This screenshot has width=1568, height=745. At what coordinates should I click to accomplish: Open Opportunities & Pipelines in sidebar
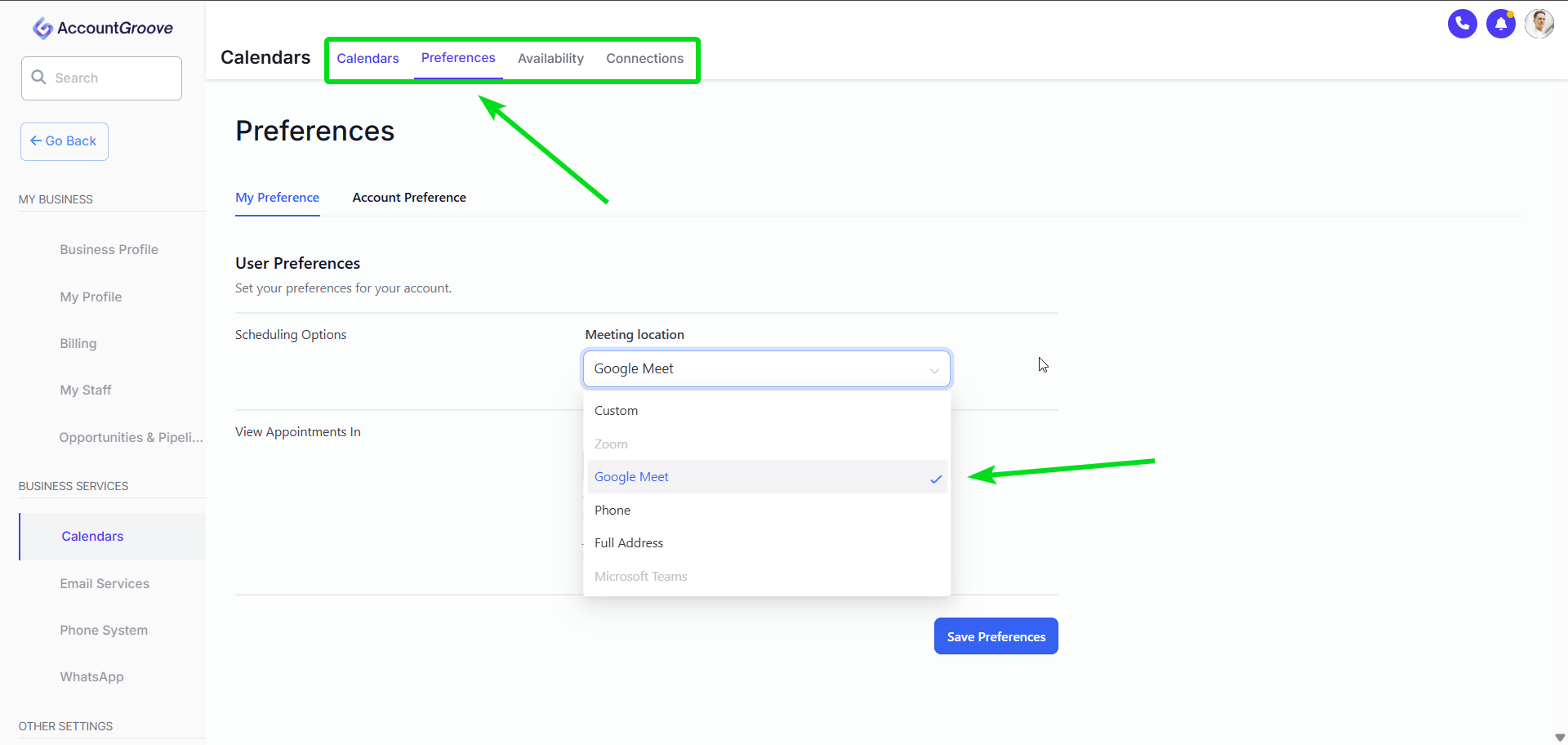(131, 438)
